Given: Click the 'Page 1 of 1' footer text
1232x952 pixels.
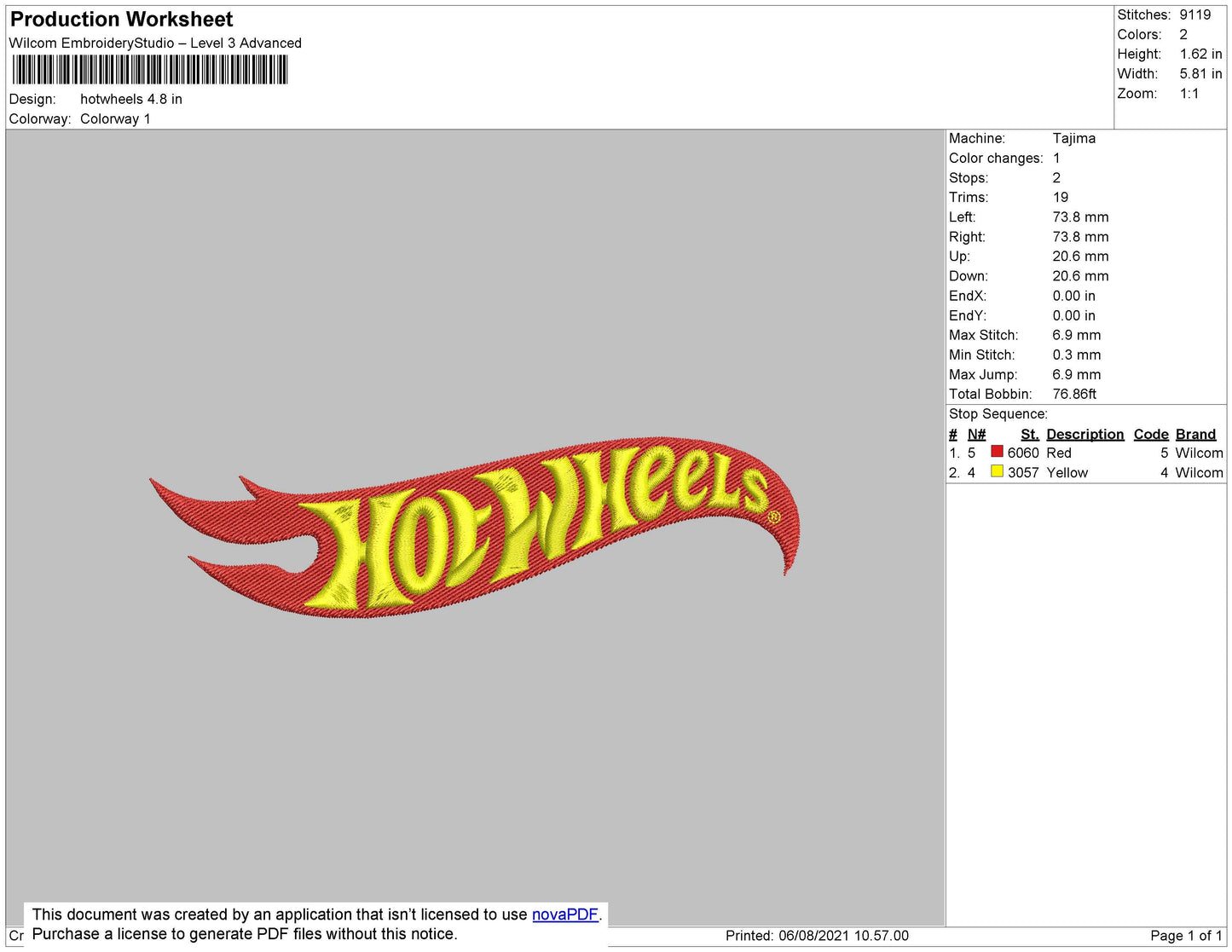Looking at the screenshot, I should (1186, 936).
